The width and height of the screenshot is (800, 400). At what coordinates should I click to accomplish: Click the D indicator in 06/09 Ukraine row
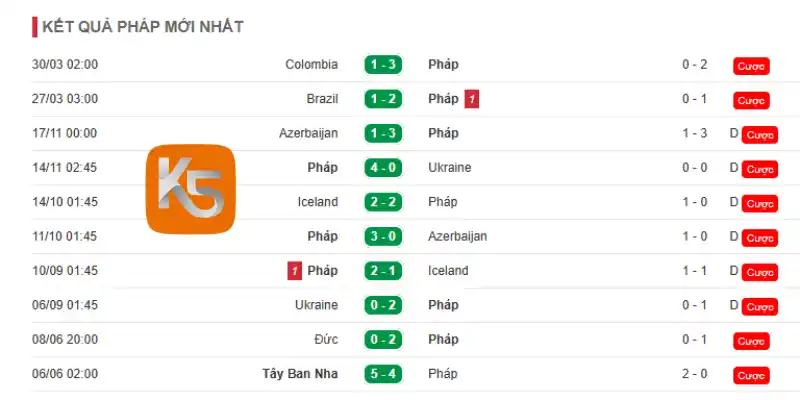734,305
